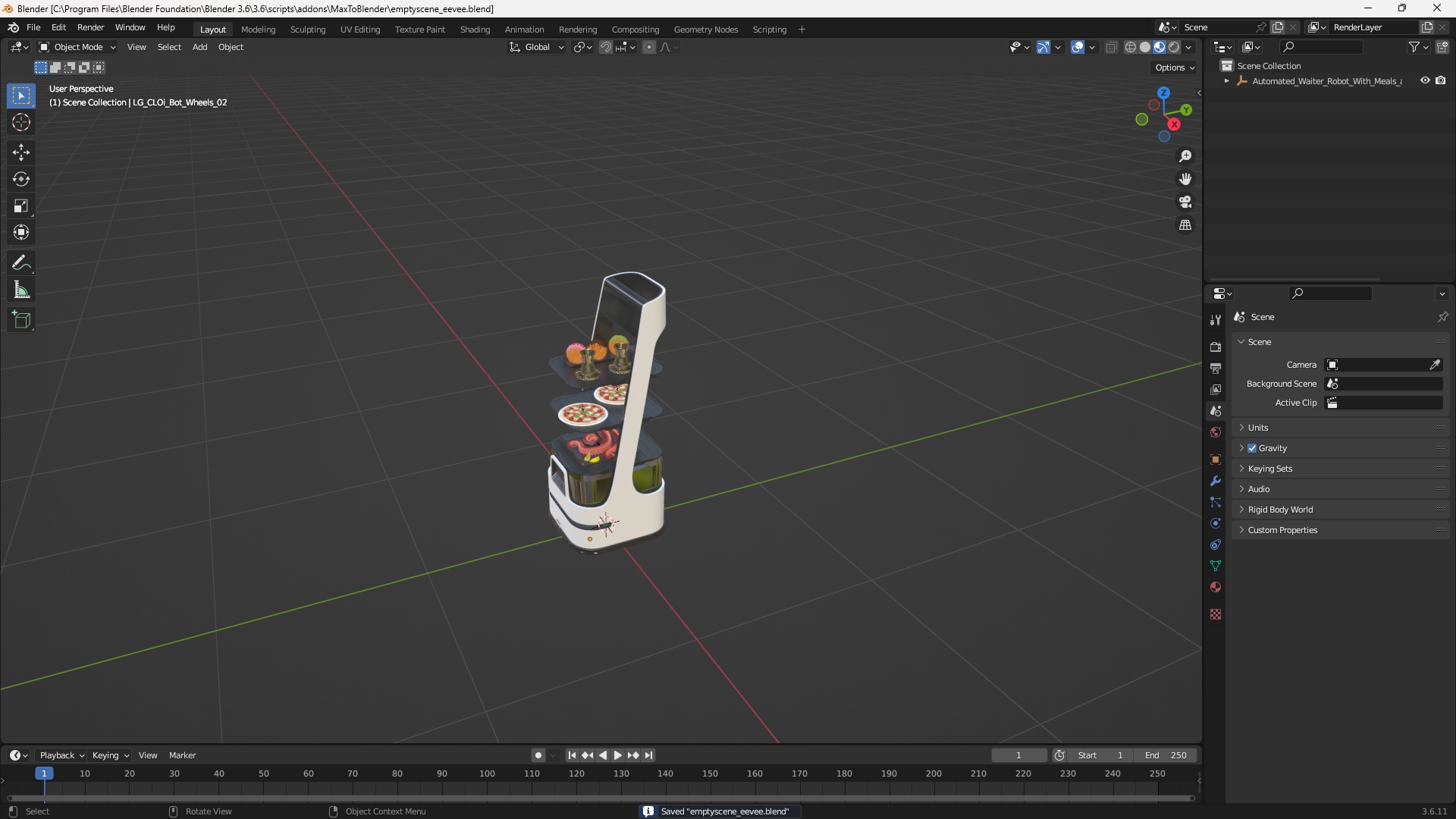1456x819 pixels.
Task: Toggle snapping magnet in header
Action: coord(606,47)
